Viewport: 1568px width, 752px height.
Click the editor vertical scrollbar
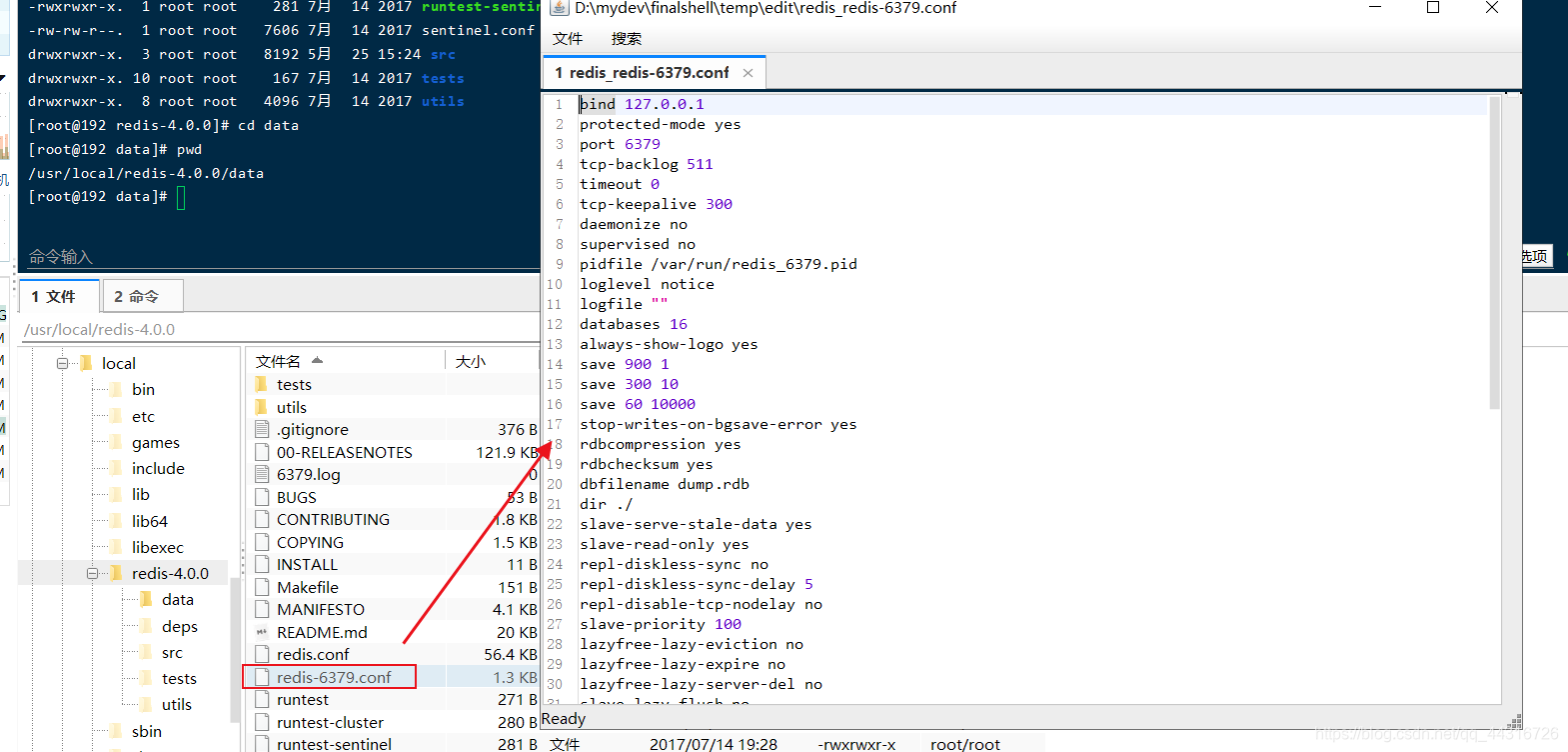coord(1494,253)
